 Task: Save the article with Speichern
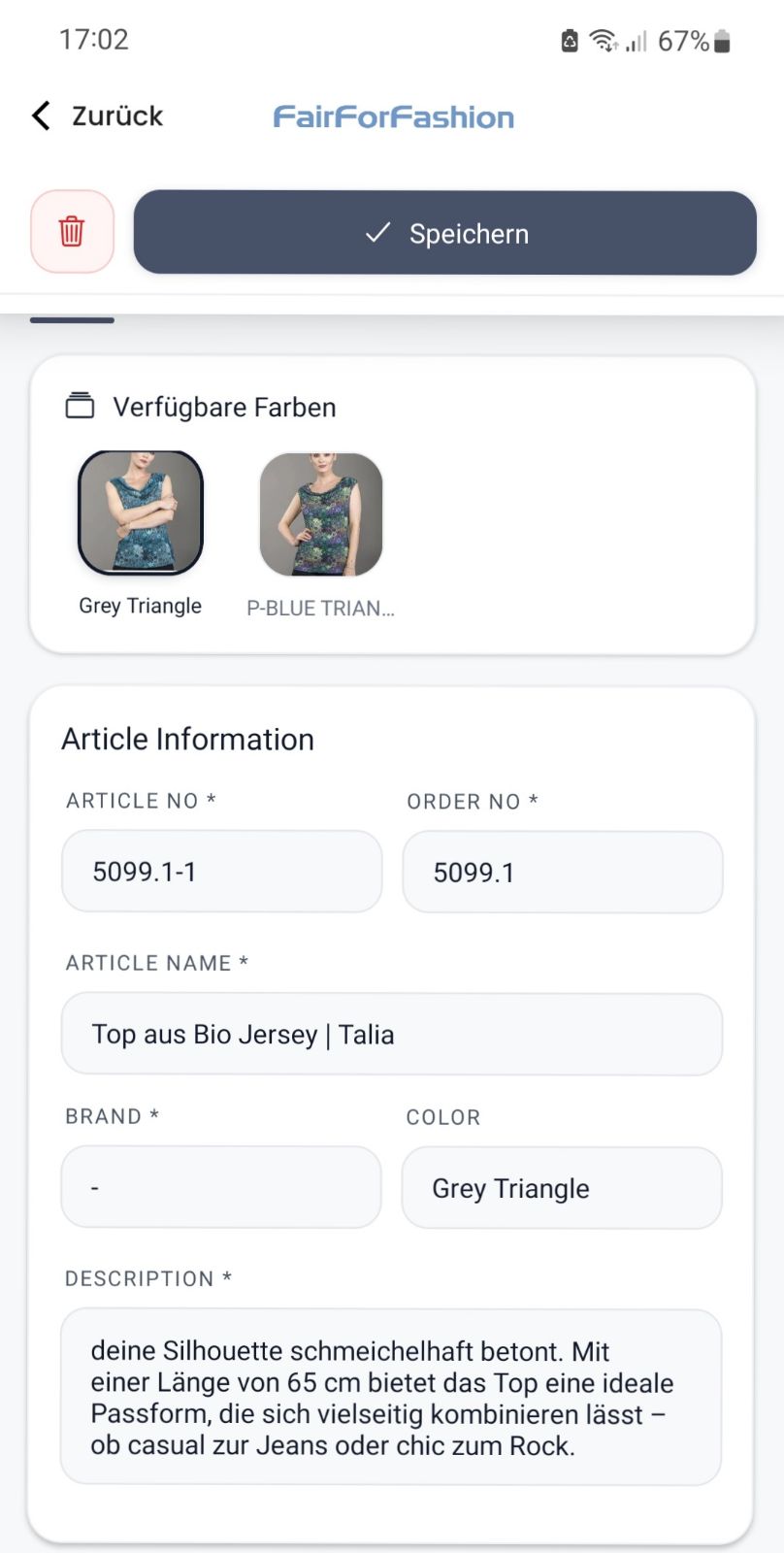(x=445, y=233)
